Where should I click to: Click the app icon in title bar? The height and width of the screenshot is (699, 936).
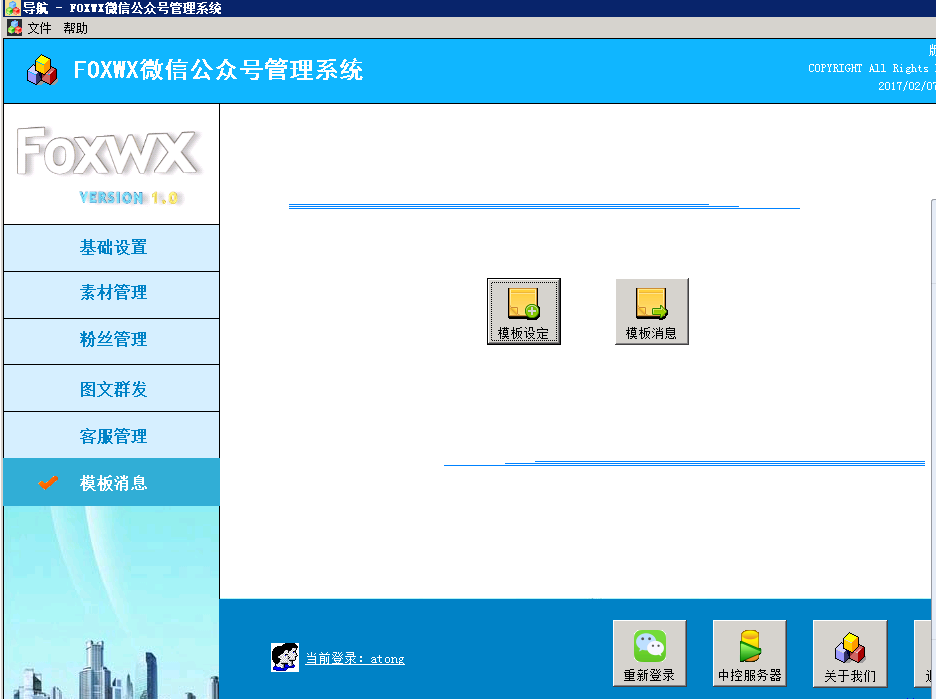tap(12, 8)
